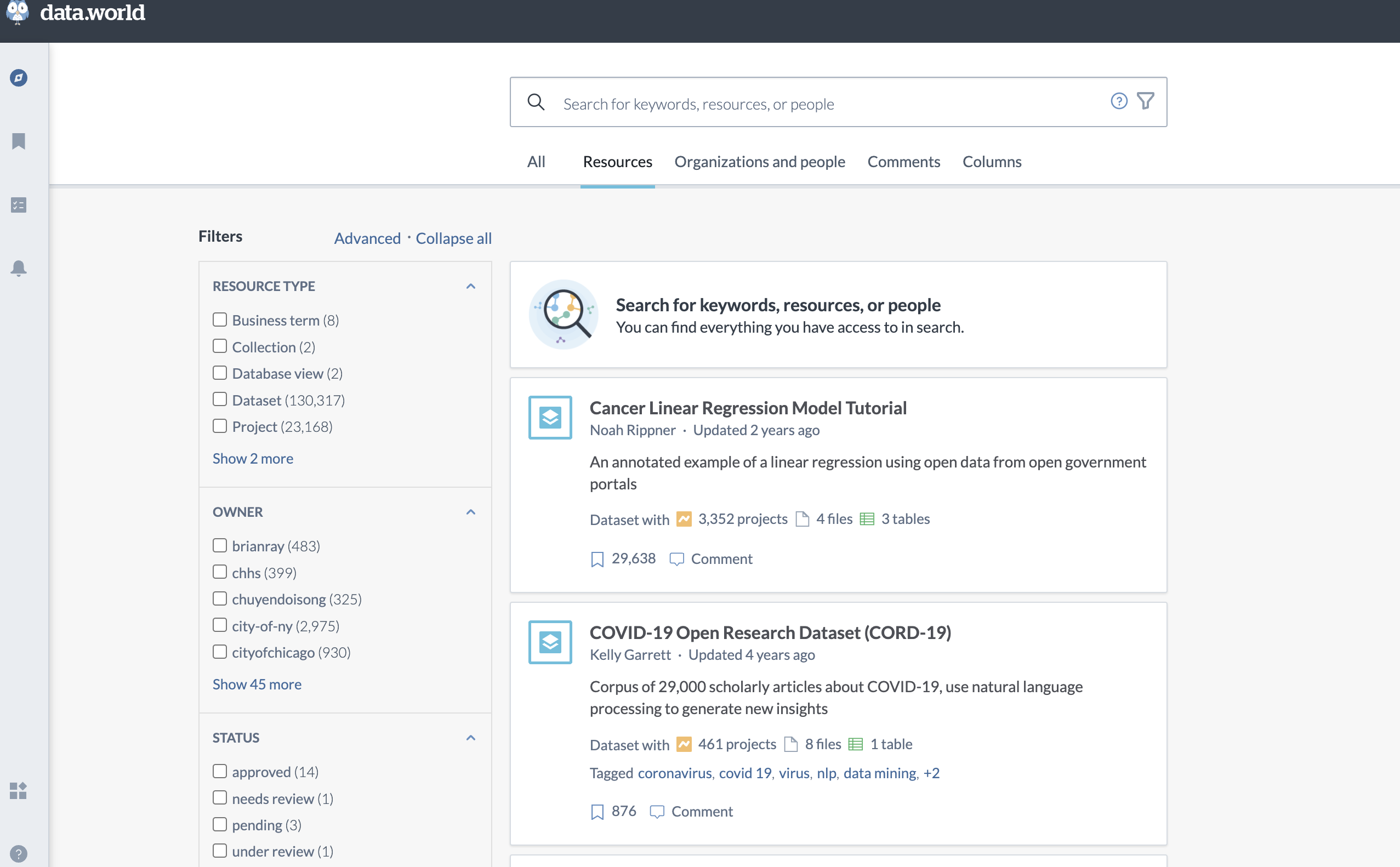Viewport: 1400px width, 867px height.
Task: Open the Bookmarks sidebar icon
Action: click(x=18, y=141)
